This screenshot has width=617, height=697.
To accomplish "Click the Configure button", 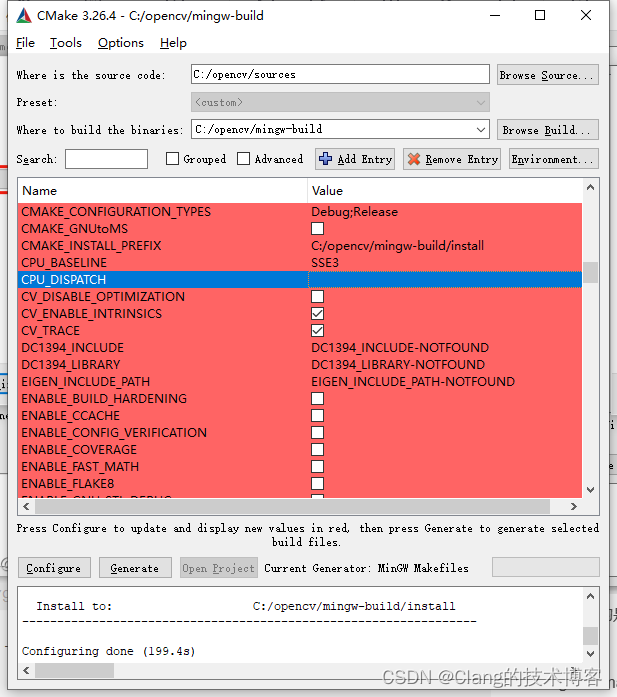I will tap(54, 568).
